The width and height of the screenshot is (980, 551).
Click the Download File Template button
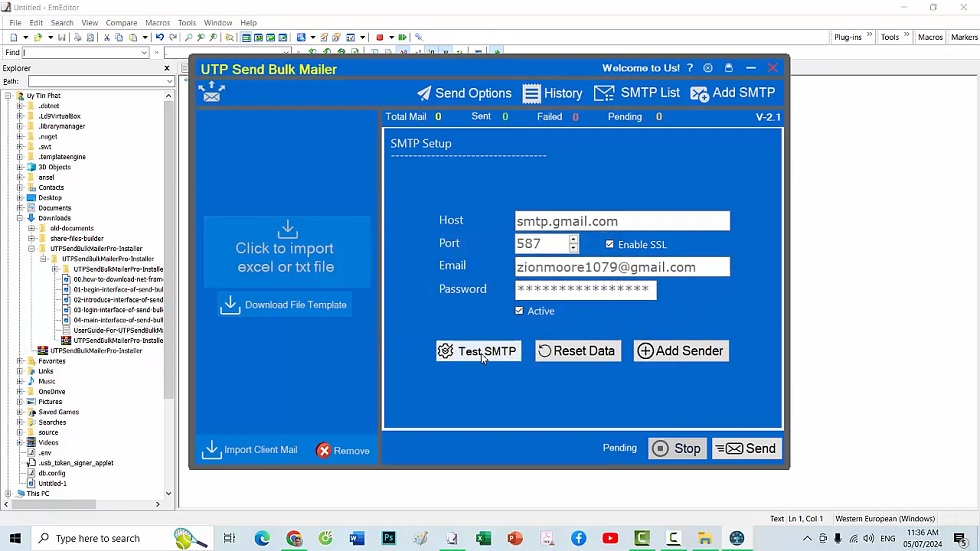285,305
